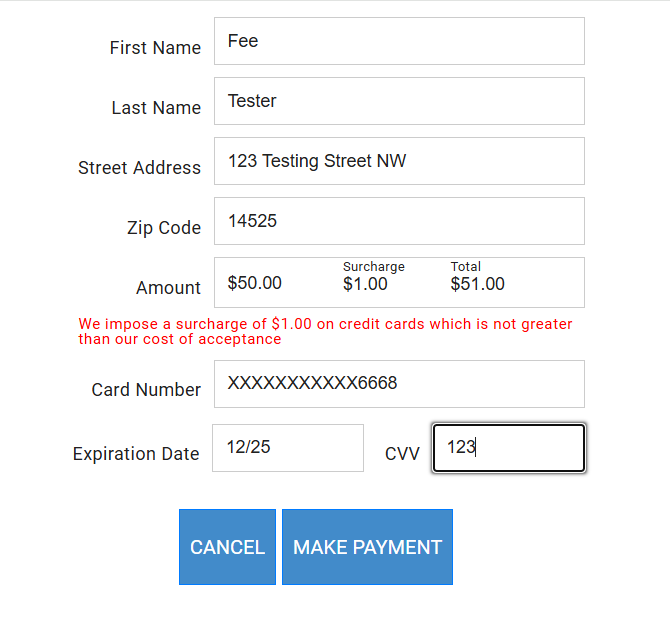Click the Card Number label

(x=146, y=390)
